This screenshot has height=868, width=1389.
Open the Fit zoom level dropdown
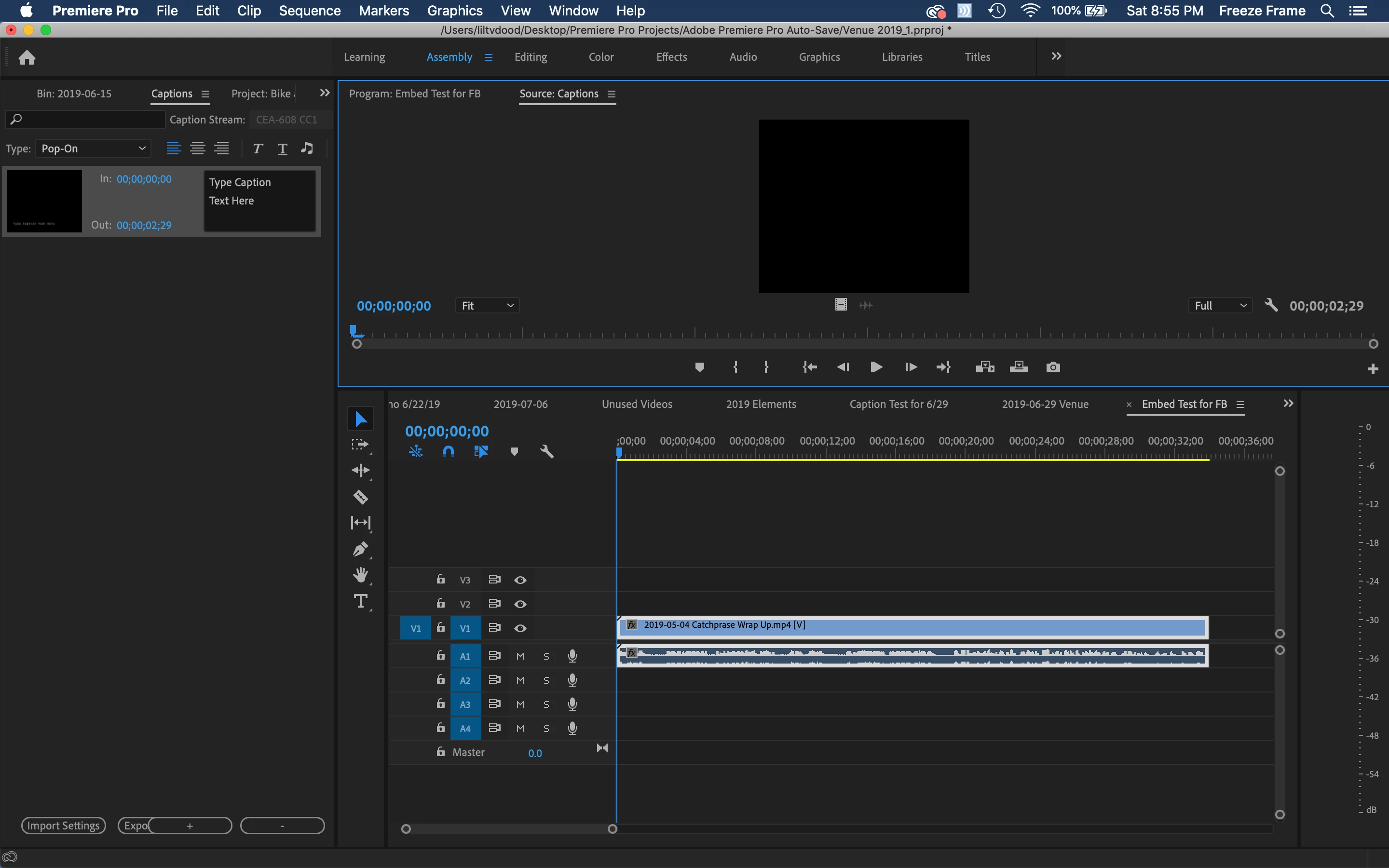point(487,306)
